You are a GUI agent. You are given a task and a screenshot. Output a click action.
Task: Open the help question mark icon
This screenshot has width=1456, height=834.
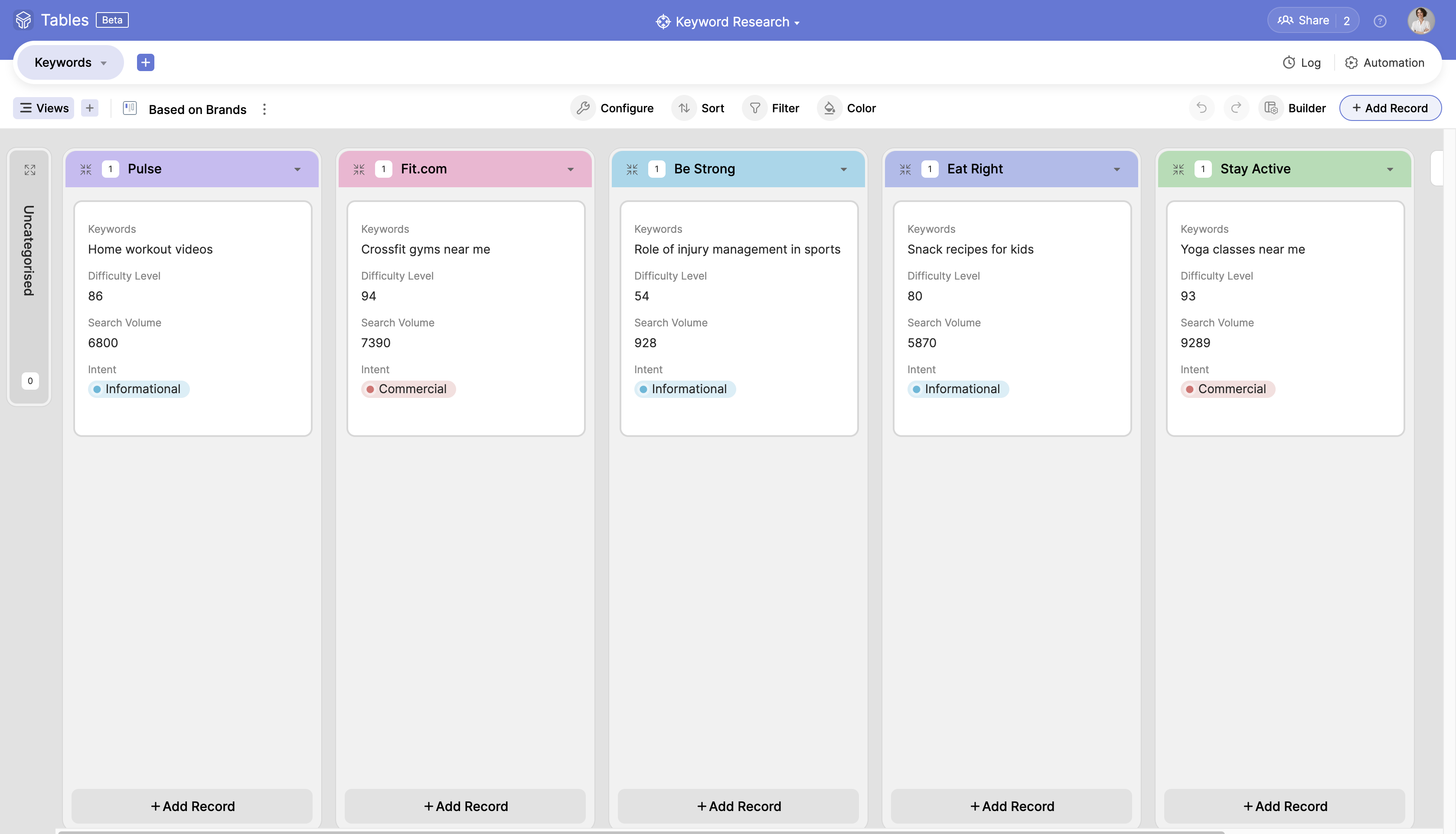click(1380, 21)
